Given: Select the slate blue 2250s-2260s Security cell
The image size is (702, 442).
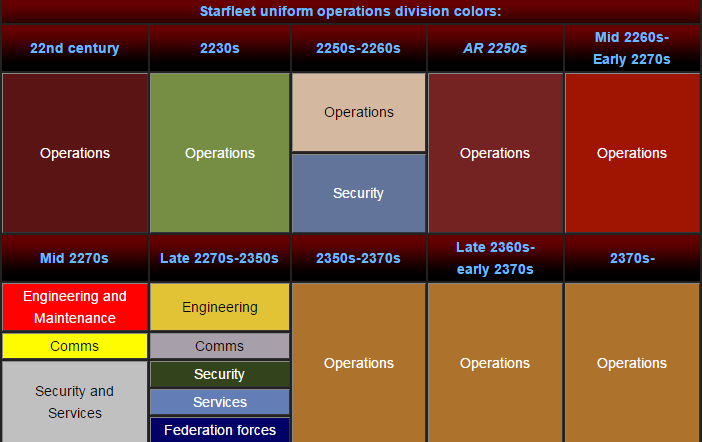Looking at the screenshot, I should pyautogui.click(x=359, y=193).
